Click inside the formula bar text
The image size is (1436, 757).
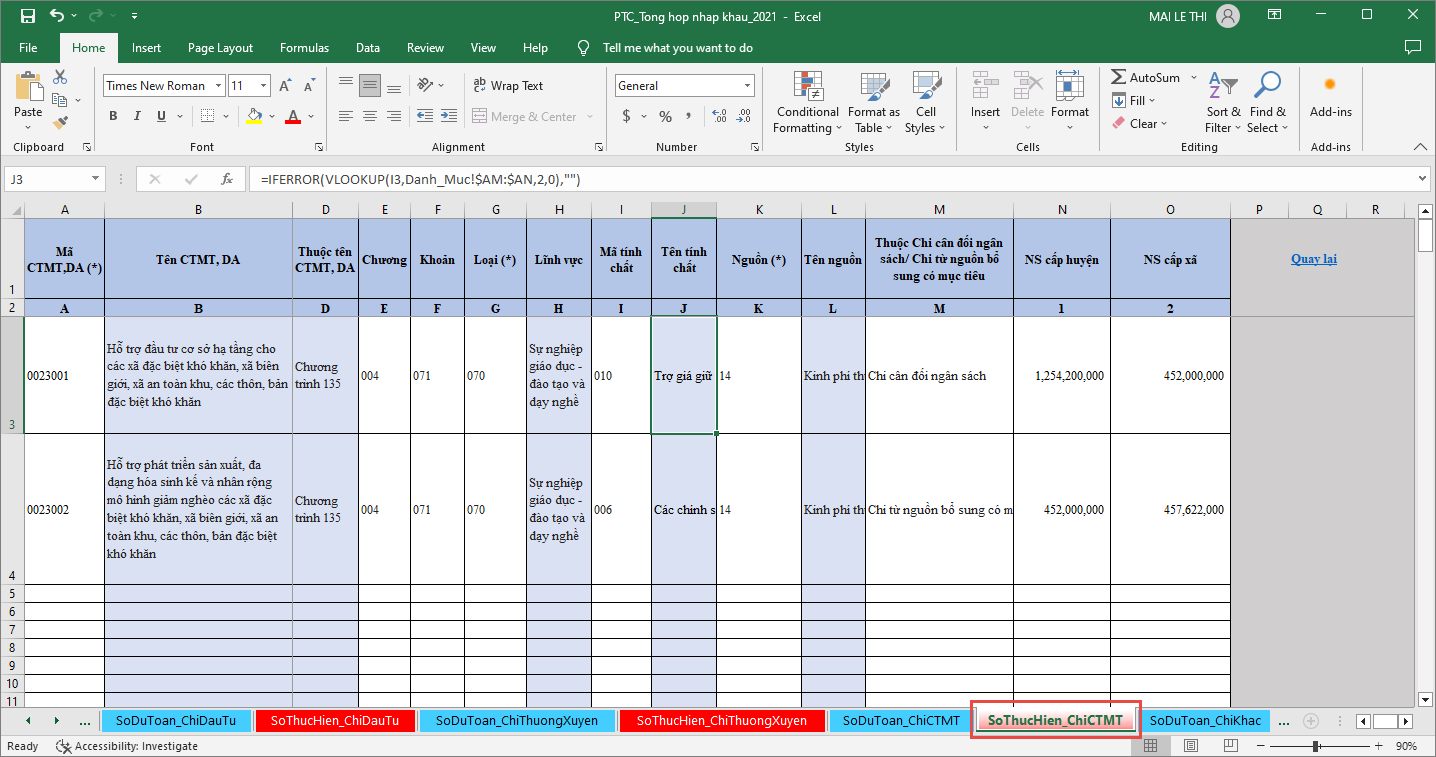700,180
